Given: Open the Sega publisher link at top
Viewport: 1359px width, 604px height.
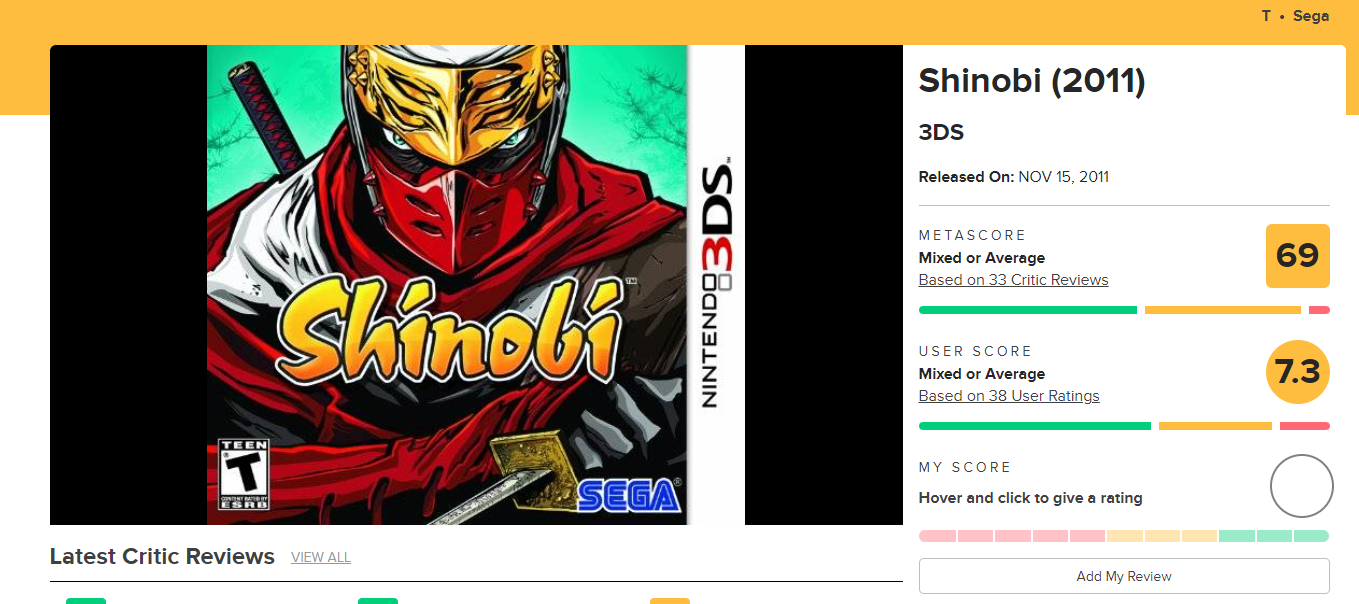Looking at the screenshot, I should click(x=1311, y=16).
